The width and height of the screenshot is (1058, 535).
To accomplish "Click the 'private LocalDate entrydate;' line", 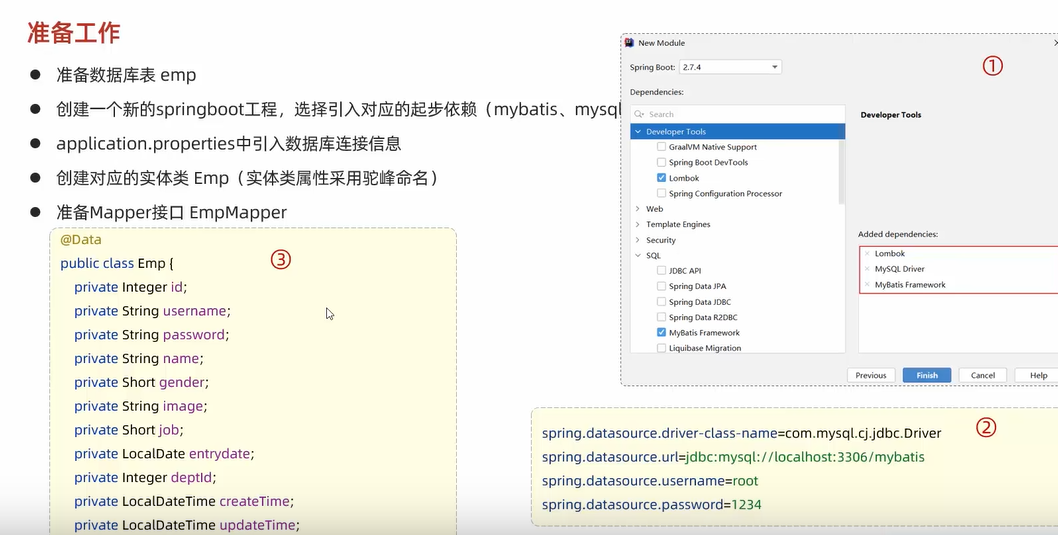I will (x=164, y=453).
